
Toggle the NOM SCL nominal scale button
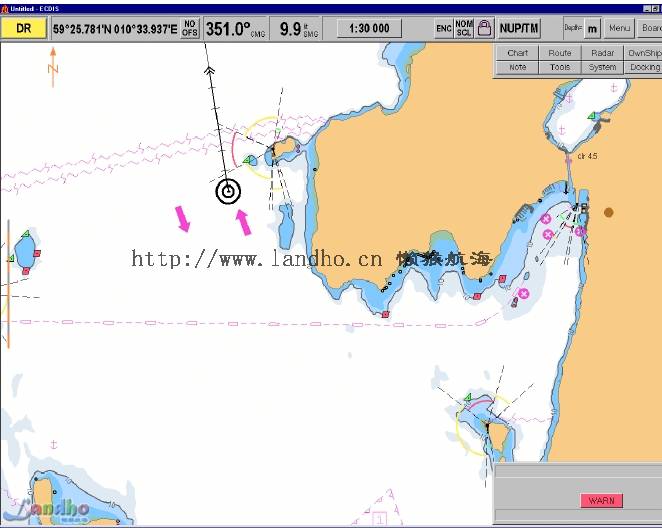click(x=464, y=28)
